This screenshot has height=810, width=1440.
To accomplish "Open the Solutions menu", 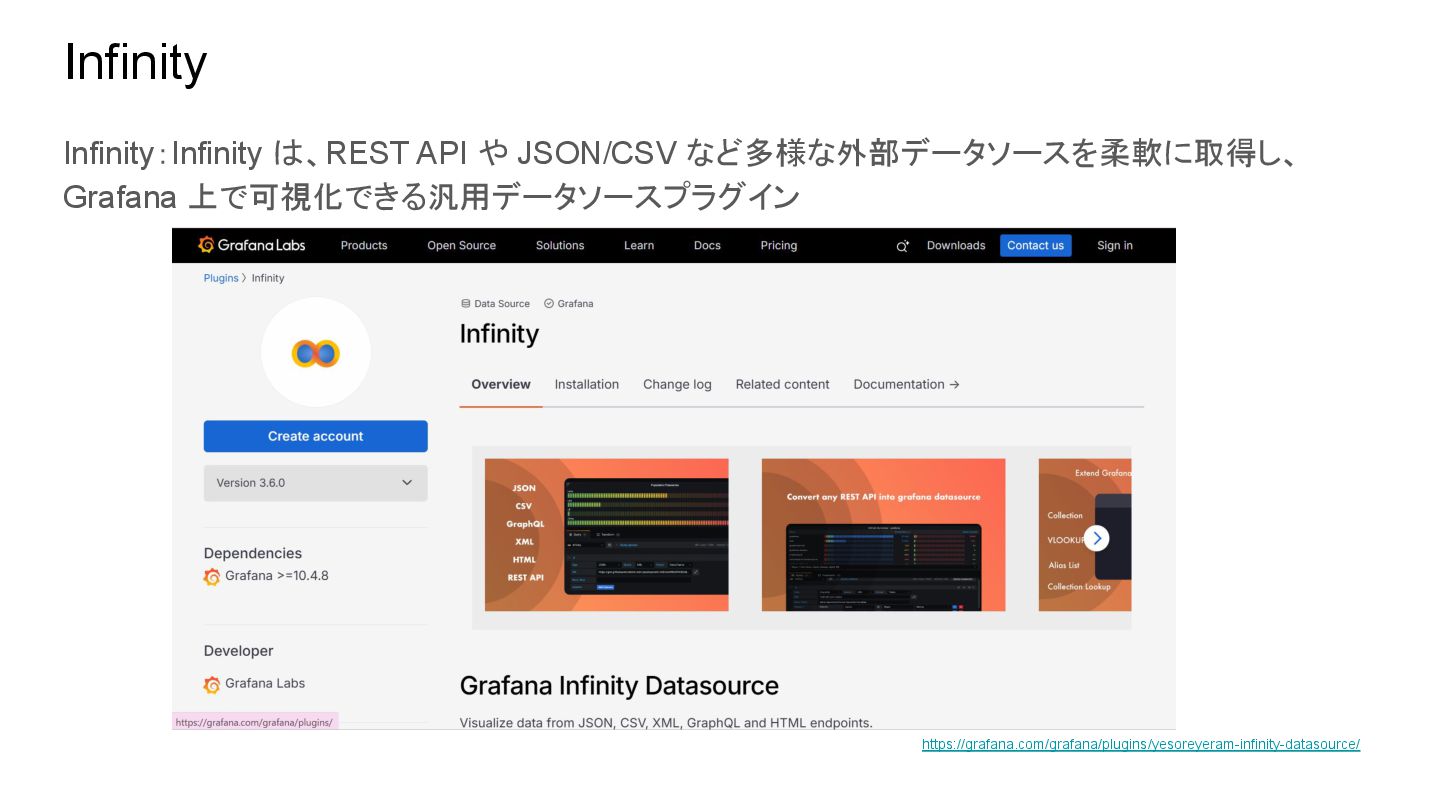I will click(x=560, y=245).
